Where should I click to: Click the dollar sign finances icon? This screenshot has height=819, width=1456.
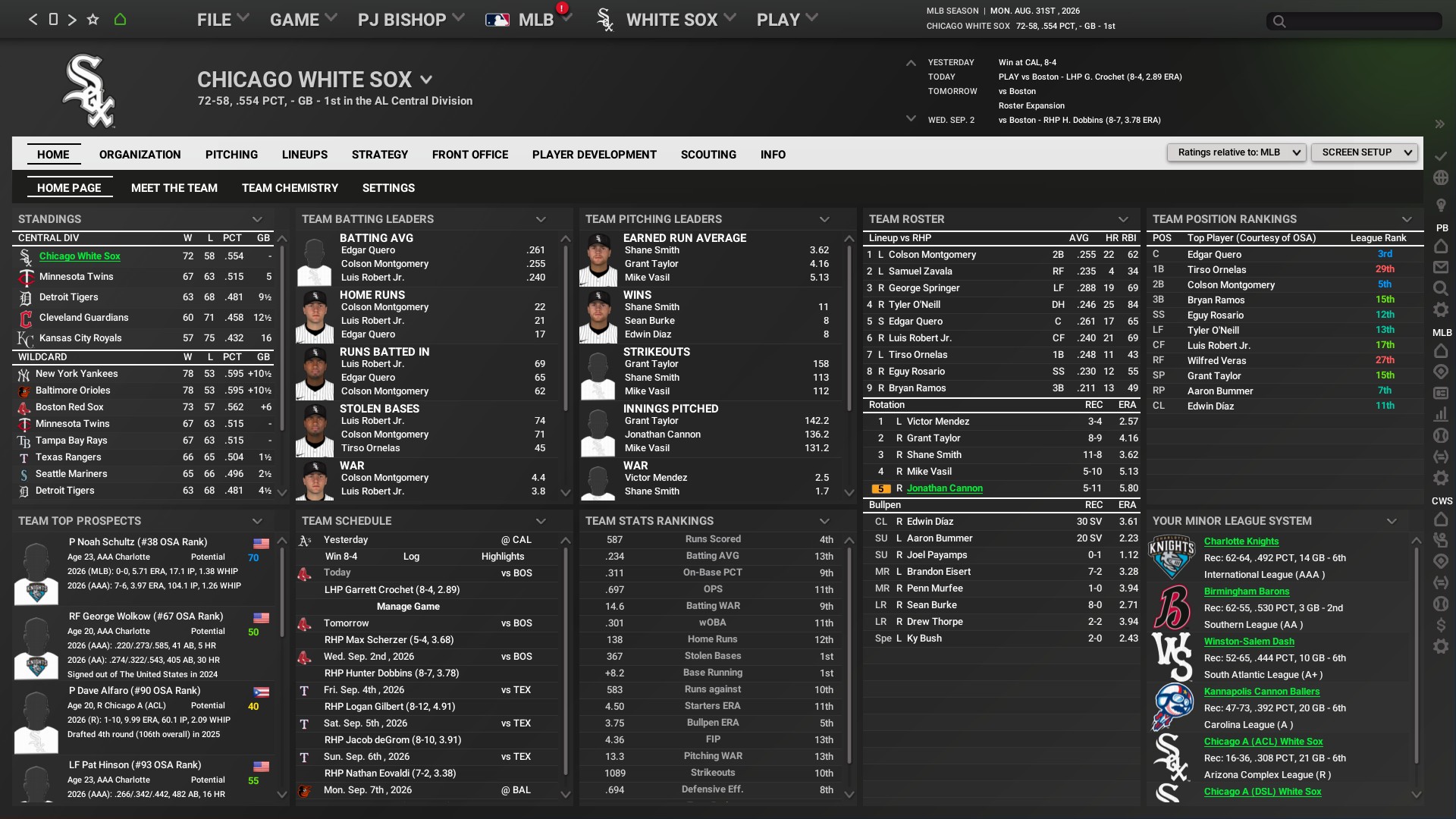pos(1441,625)
